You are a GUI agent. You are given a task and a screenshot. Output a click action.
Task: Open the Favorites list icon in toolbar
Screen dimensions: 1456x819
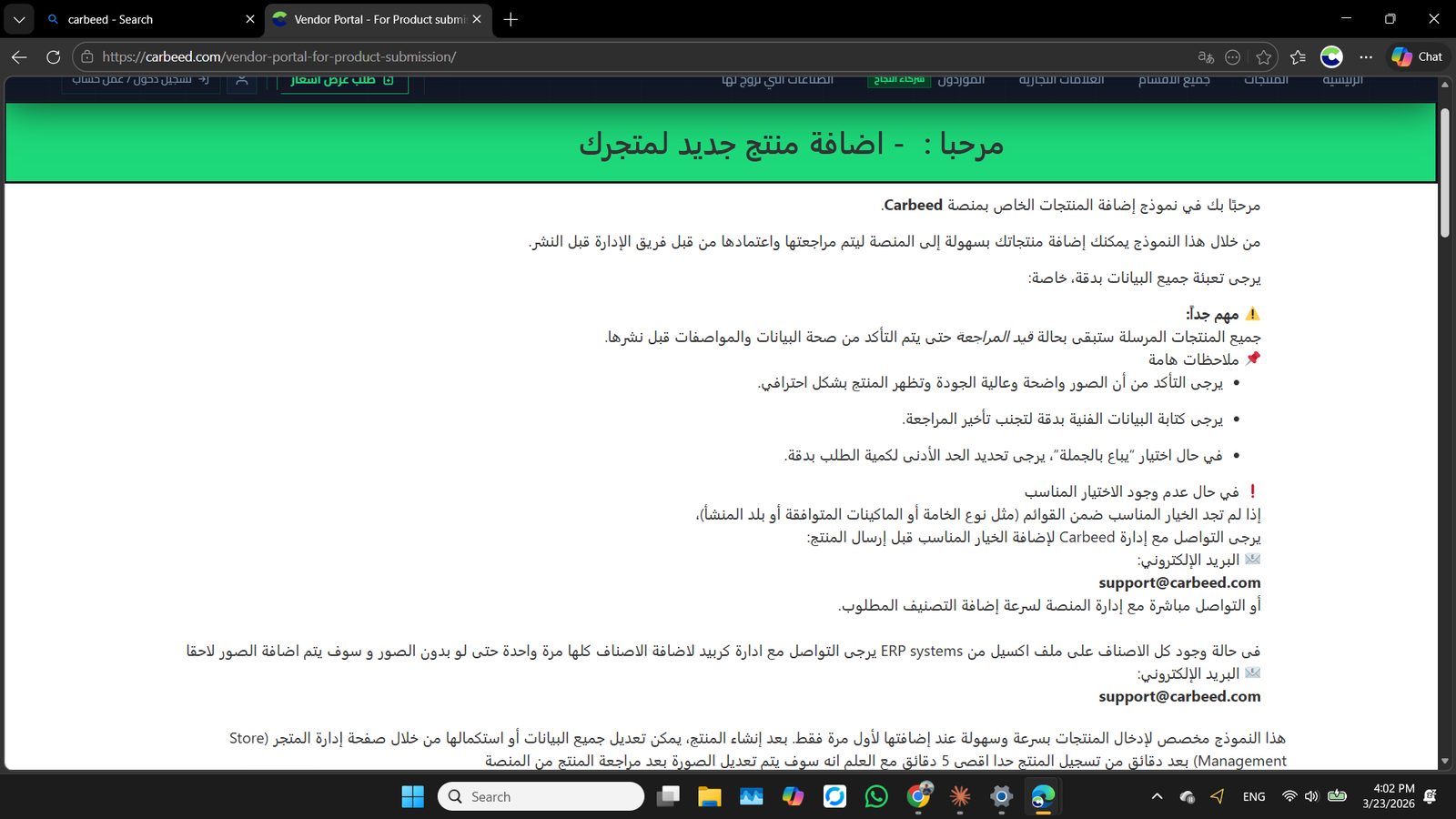pyautogui.click(x=1298, y=57)
